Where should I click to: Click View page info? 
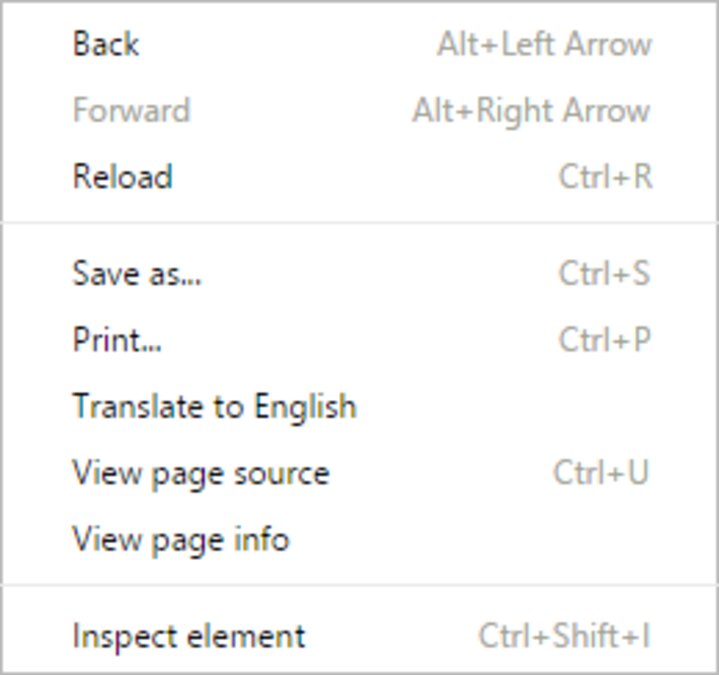[x=181, y=540]
